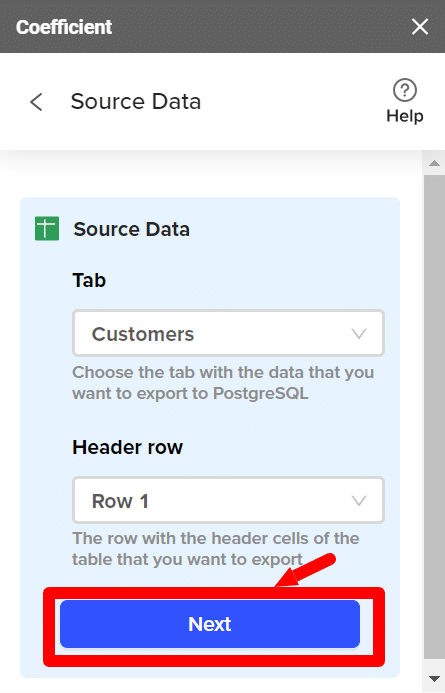The height and width of the screenshot is (693, 445).
Task: Click the Tab field label
Action: pos(89,280)
